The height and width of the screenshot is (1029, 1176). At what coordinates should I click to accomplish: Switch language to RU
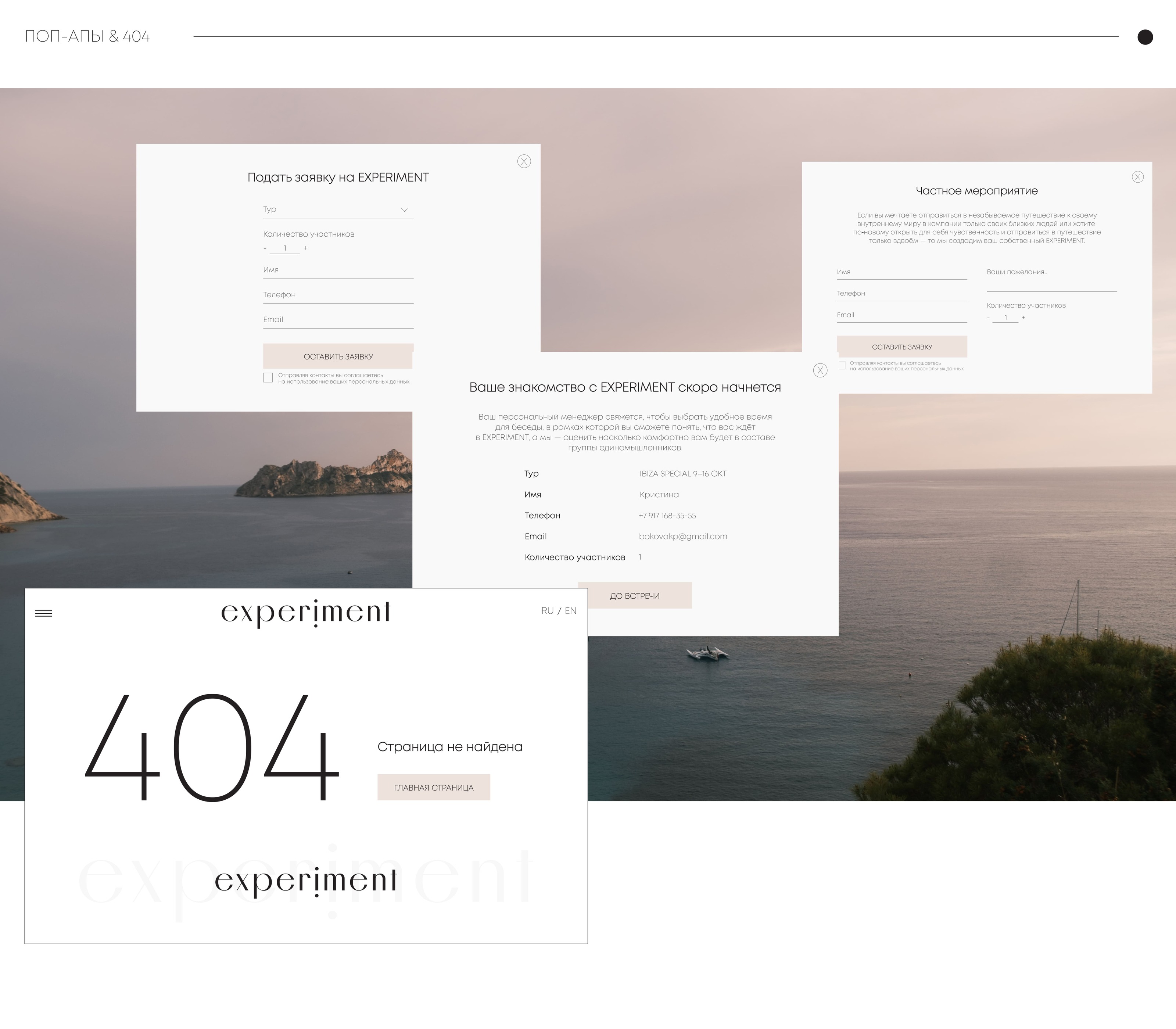547,611
